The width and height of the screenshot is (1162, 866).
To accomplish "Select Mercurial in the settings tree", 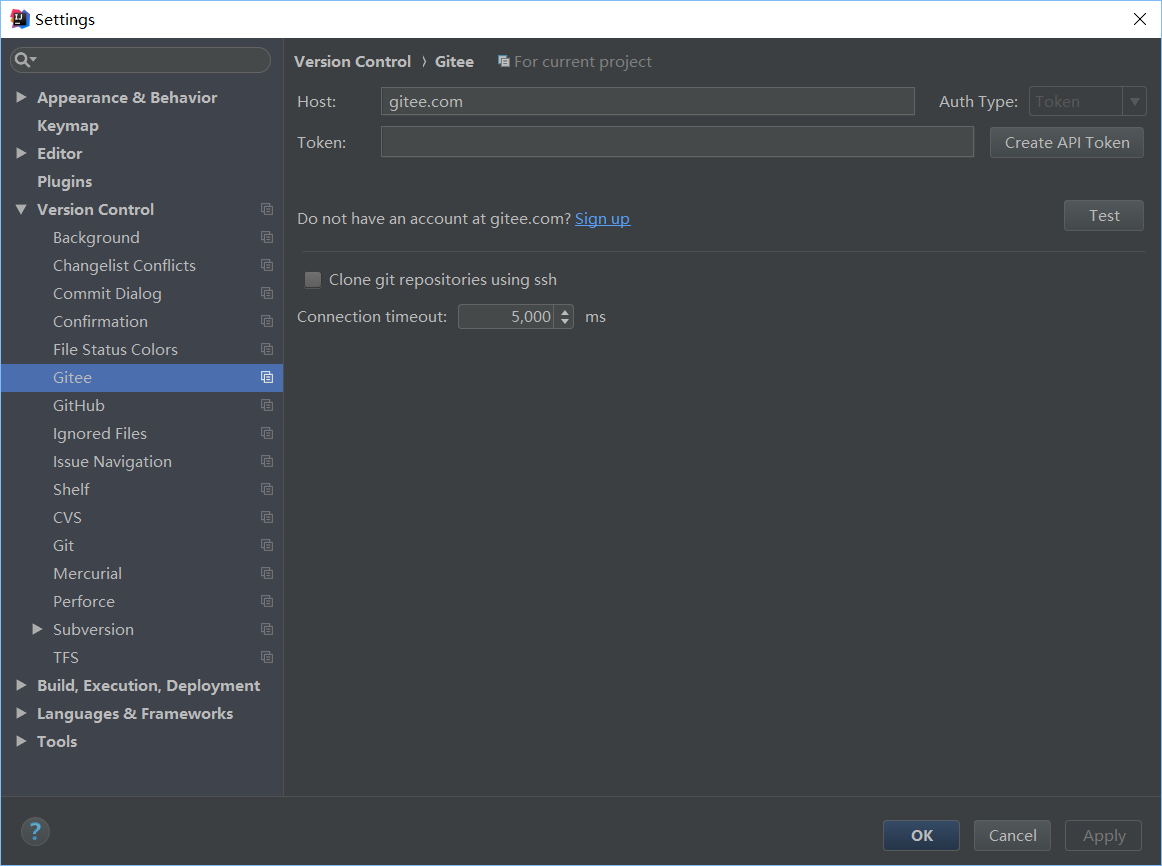I will pos(87,573).
